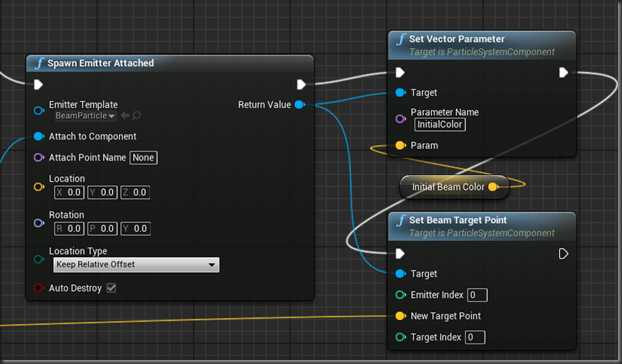Click the Attach Point Name None field
622x364 pixels.
tap(143, 158)
